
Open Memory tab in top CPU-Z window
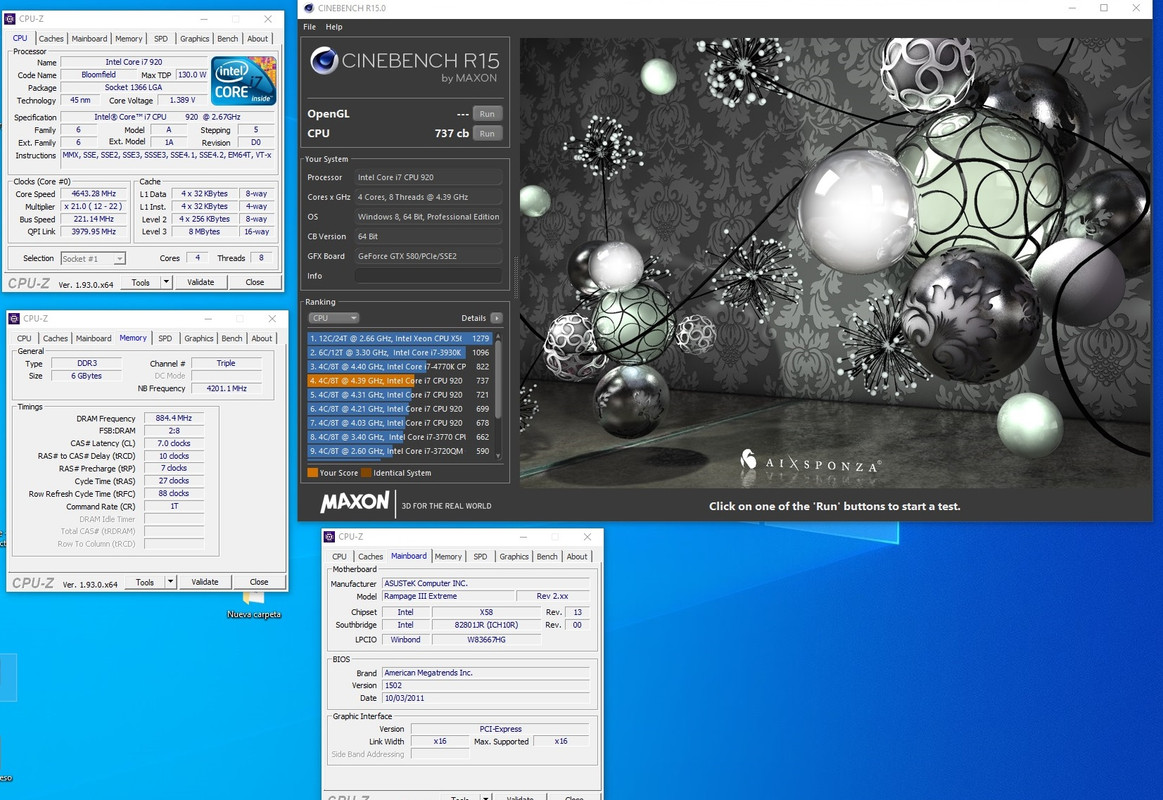pos(128,39)
